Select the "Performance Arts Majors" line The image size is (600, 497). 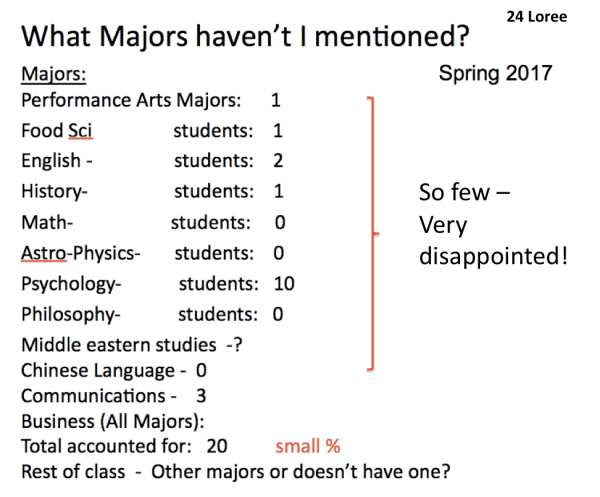click(131, 101)
